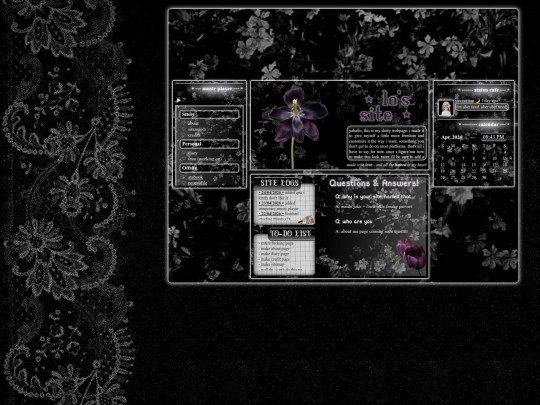540x405 pixels.
Task: Click the 'Offsite' section header in the sidebar
Action: click(x=209, y=168)
